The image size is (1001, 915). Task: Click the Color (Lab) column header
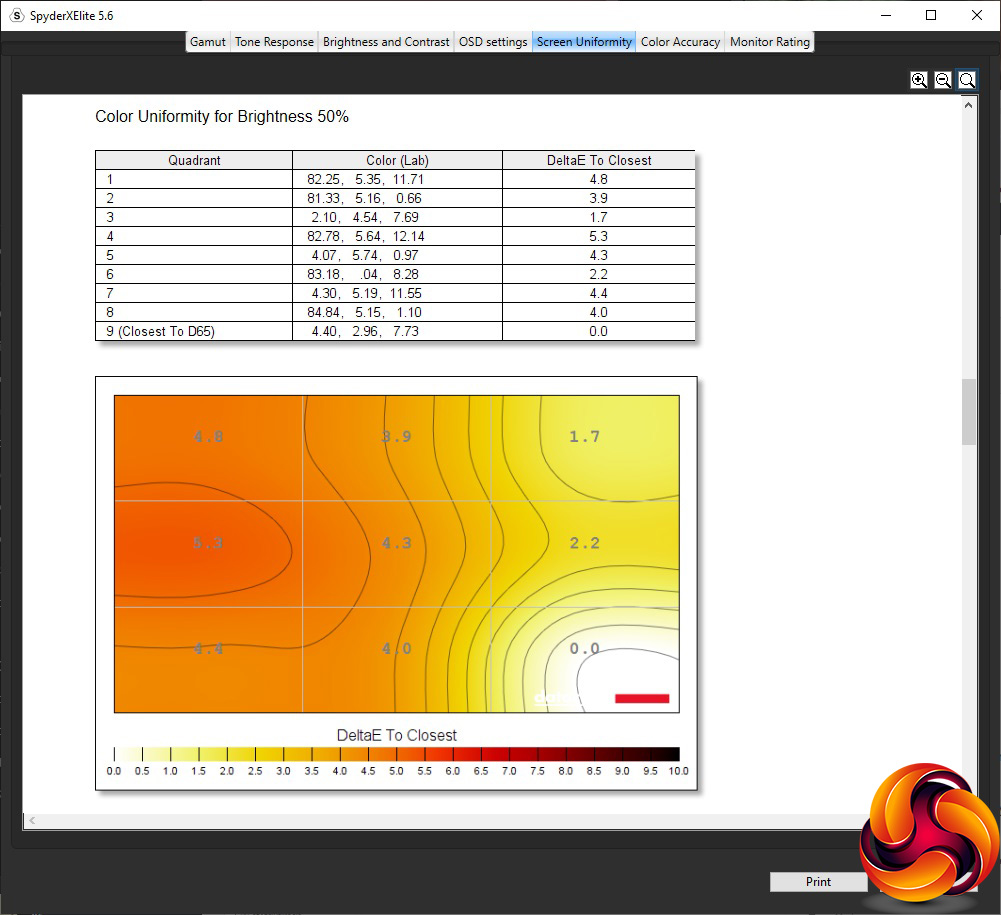[x=397, y=160]
